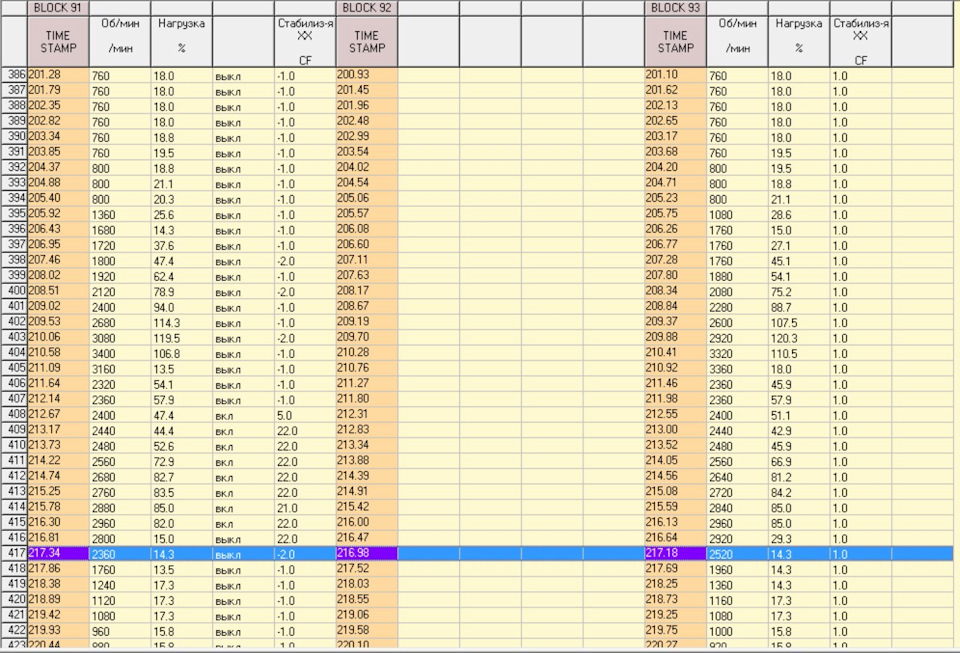This screenshot has height=653, width=960.
Task: Click time stamp cell 214.91
Action: 367,492
